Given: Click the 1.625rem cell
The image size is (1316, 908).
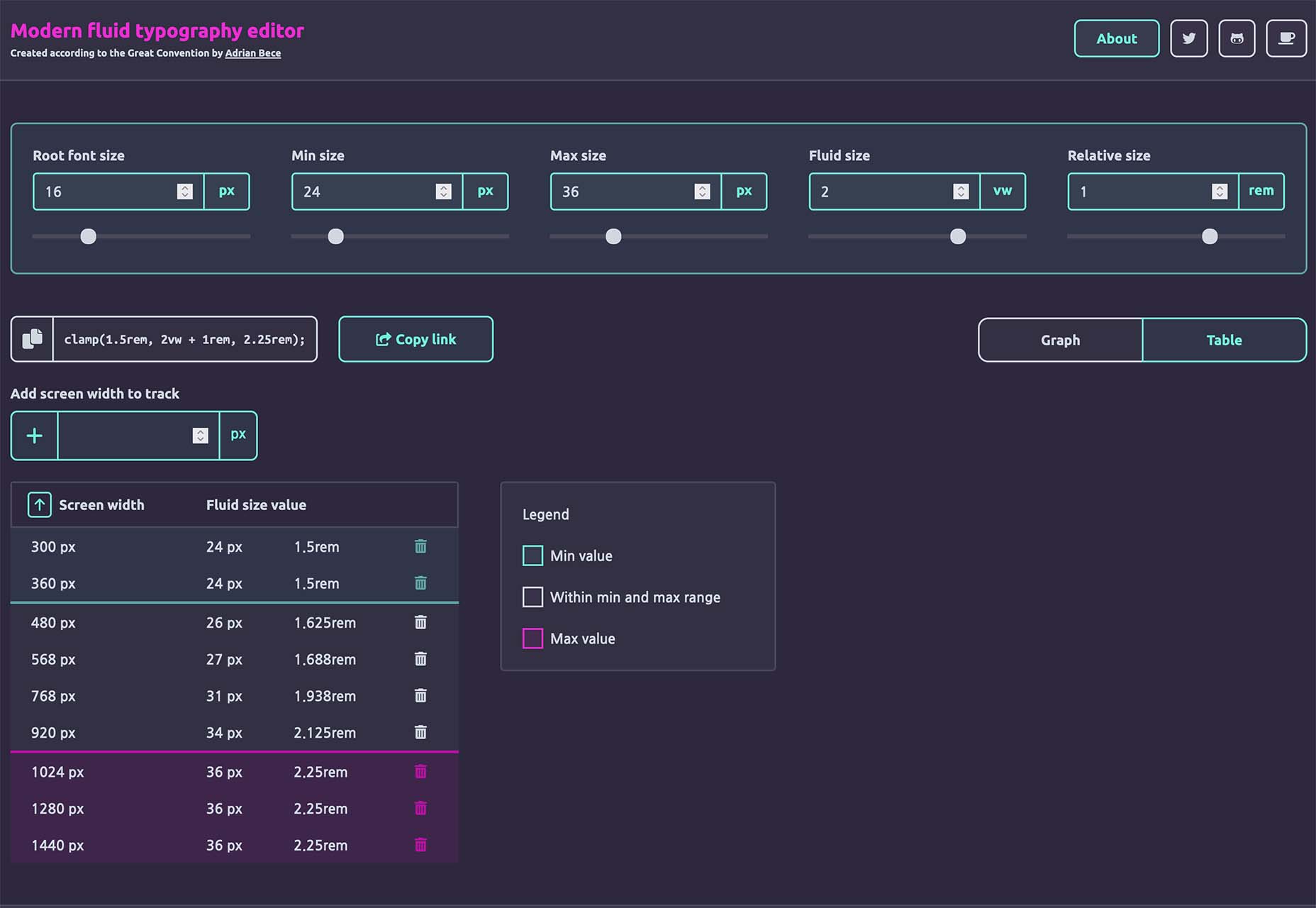Looking at the screenshot, I should pyautogui.click(x=325, y=623).
